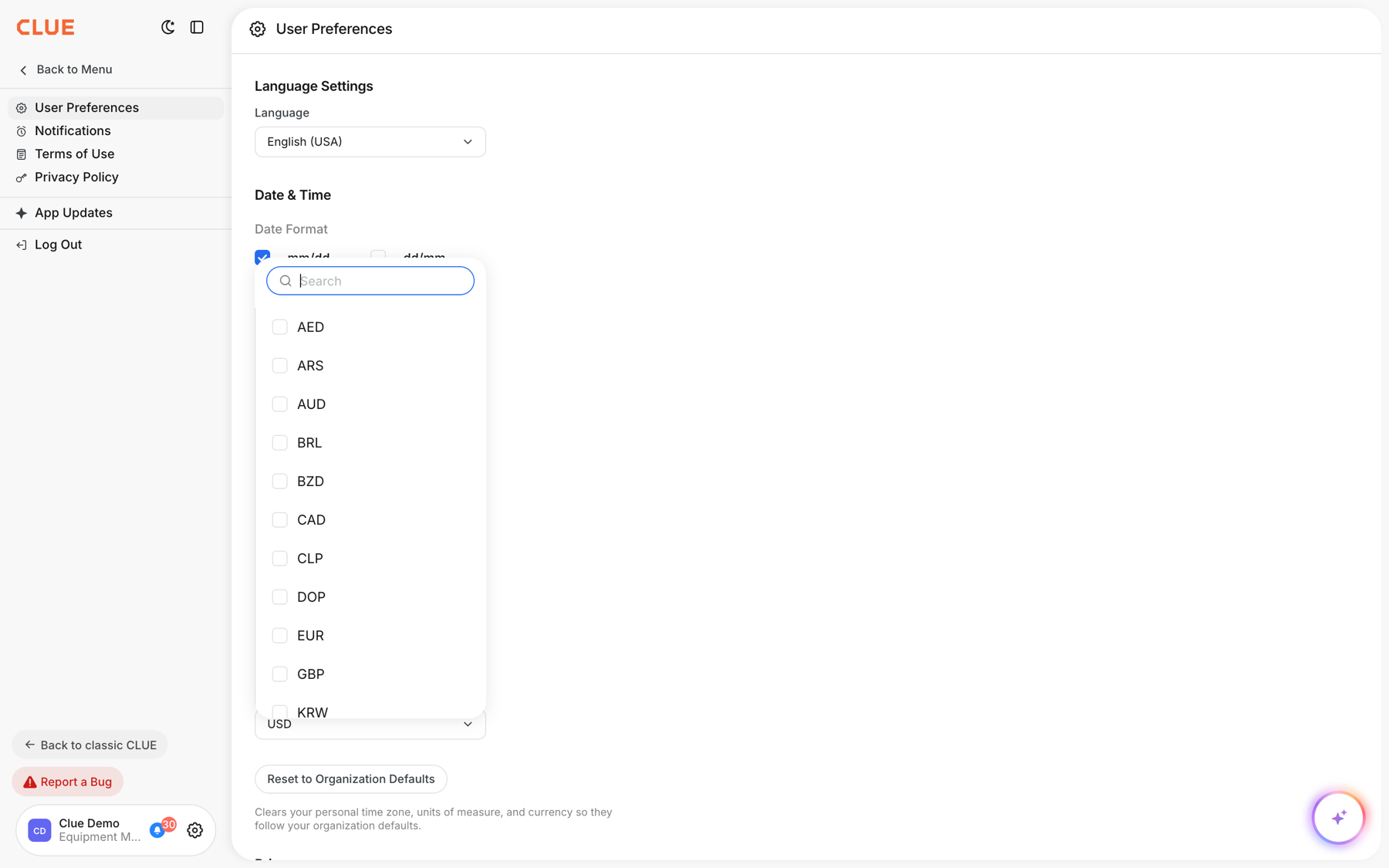Open the Language dropdown English (USA)
This screenshot has height=868, width=1389.
[x=370, y=142]
